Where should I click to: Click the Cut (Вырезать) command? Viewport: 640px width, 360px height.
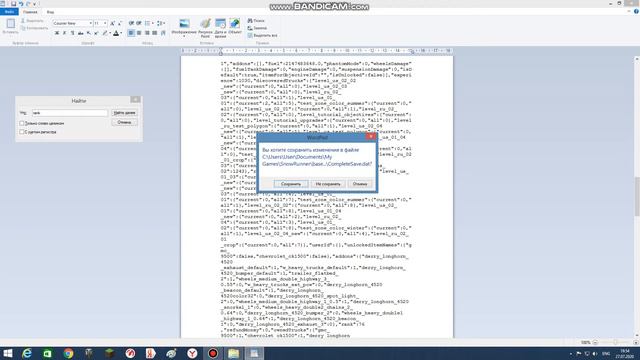click(32, 20)
